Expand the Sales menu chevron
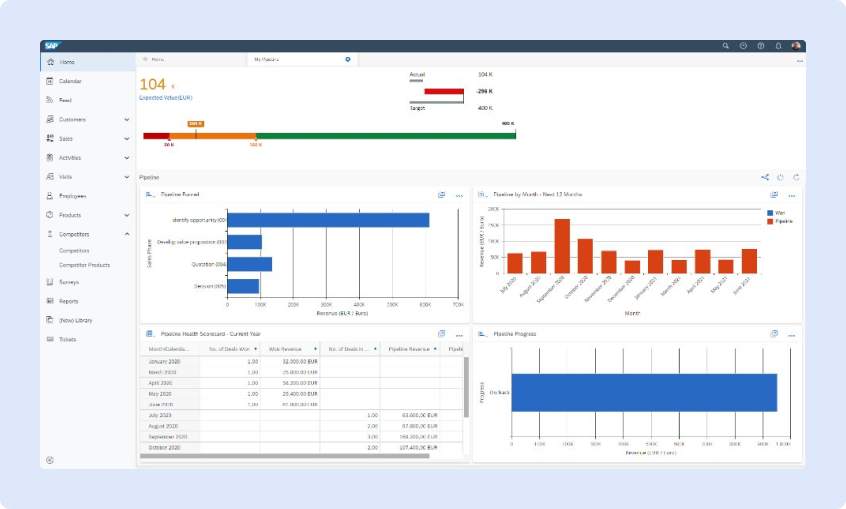 (127, 139)
